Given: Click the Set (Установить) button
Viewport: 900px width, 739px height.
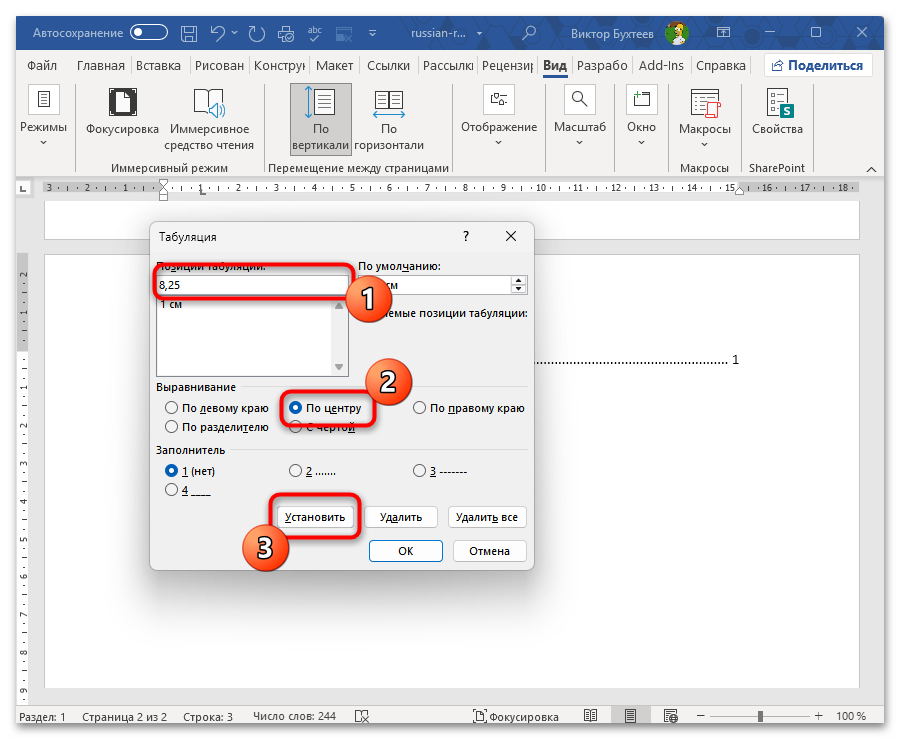Looking at the screenshot, I should pos(315,517).
